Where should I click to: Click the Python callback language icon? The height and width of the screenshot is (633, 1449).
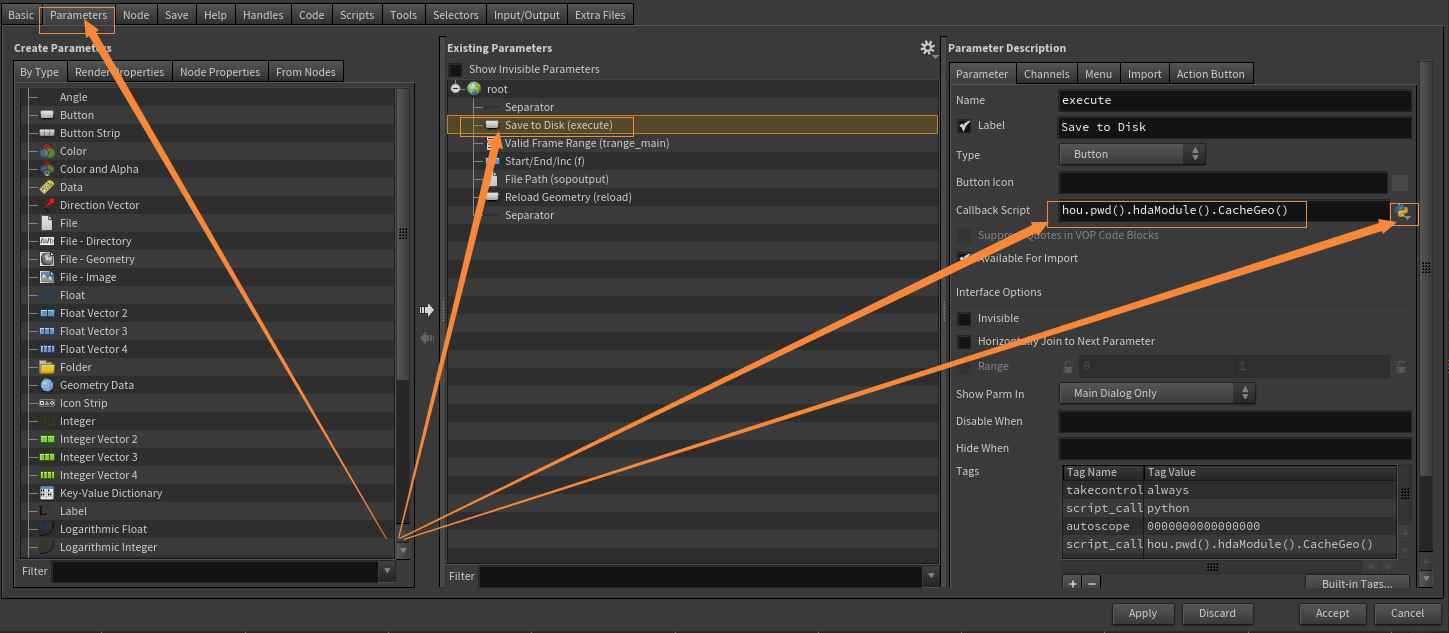coord(1404,212)
